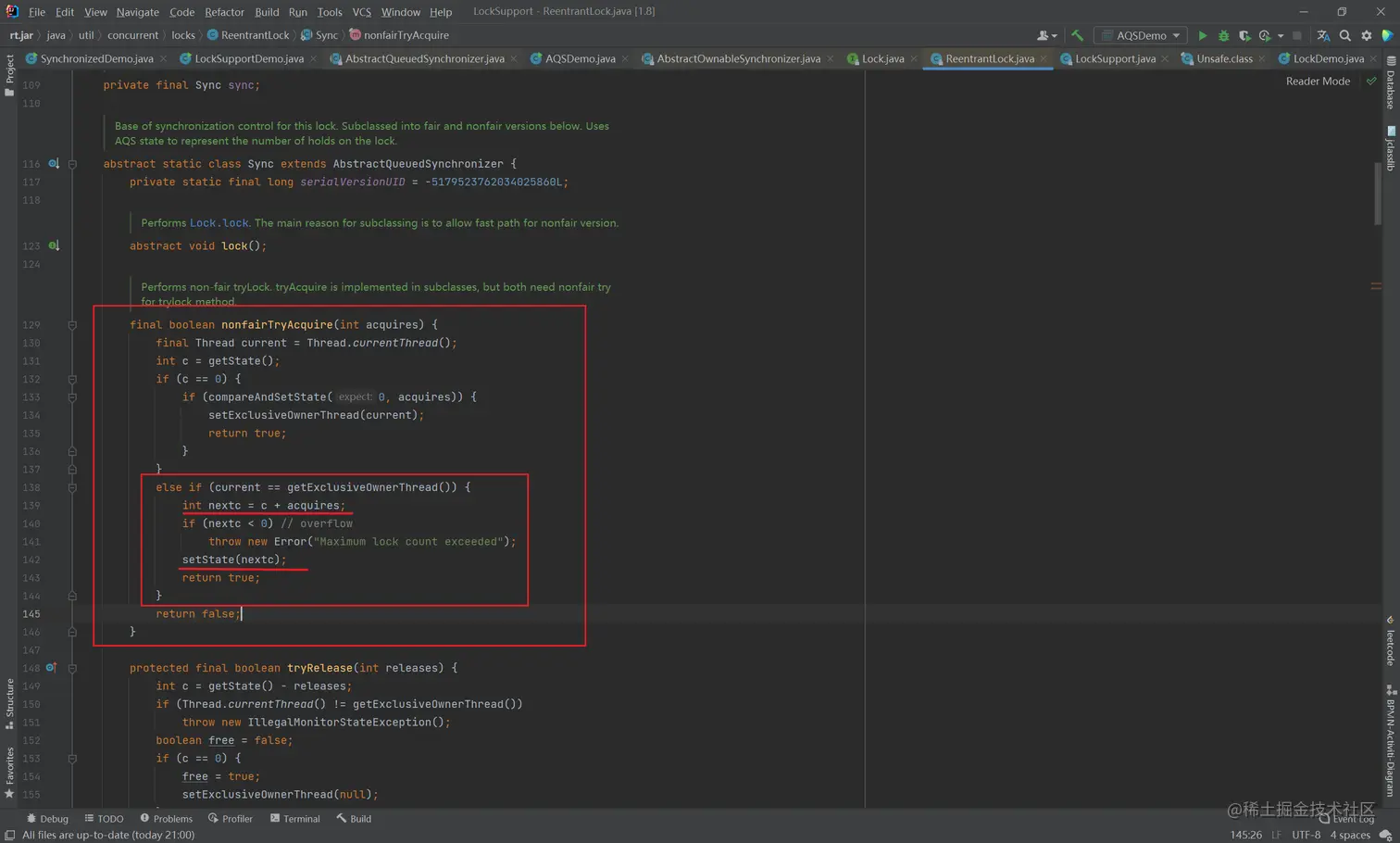Click the editor vertical scrollbar thumb
This screenshot has height=843, width=1400.
1378,195
